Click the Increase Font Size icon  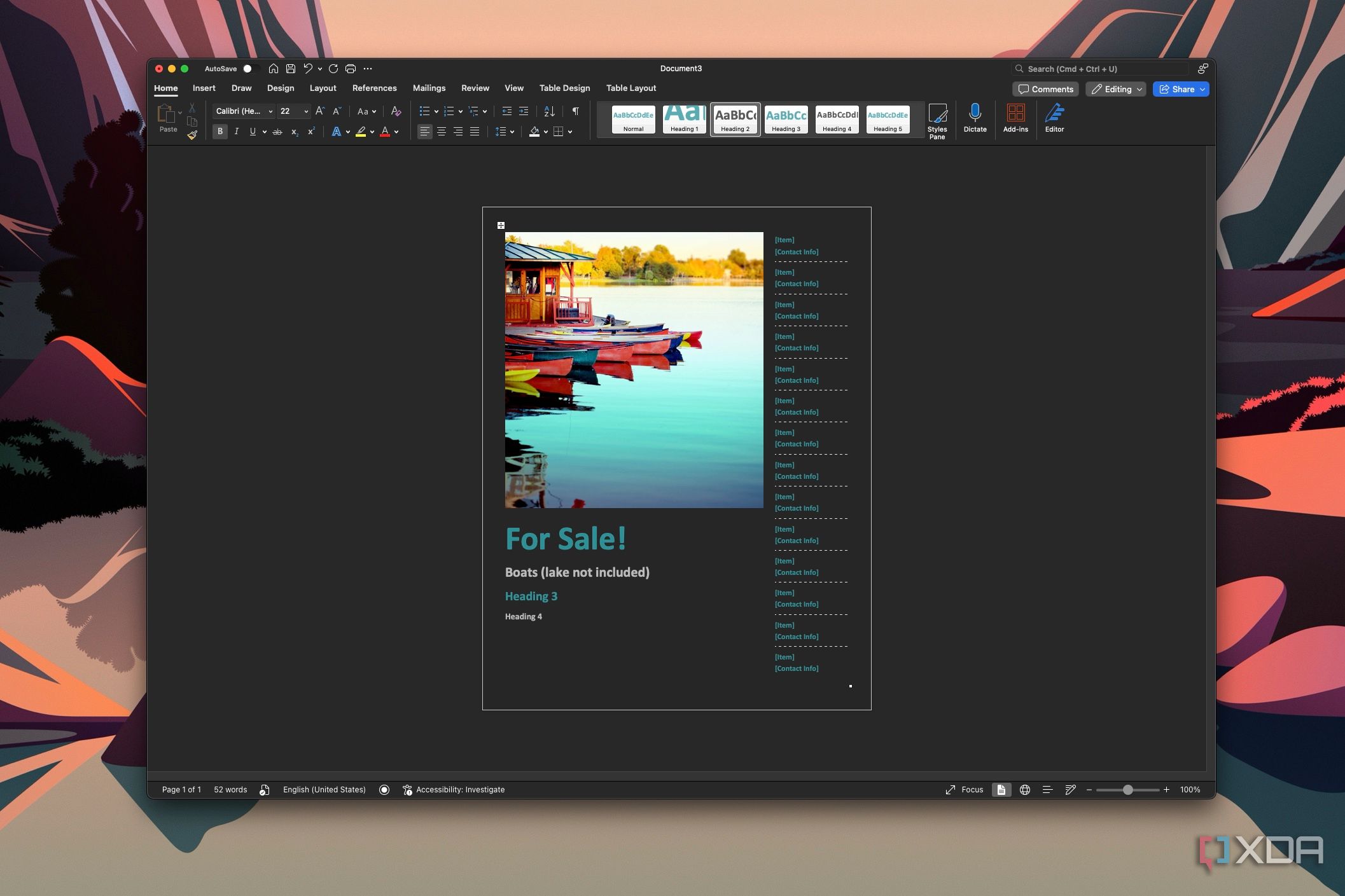click(320, 111)
